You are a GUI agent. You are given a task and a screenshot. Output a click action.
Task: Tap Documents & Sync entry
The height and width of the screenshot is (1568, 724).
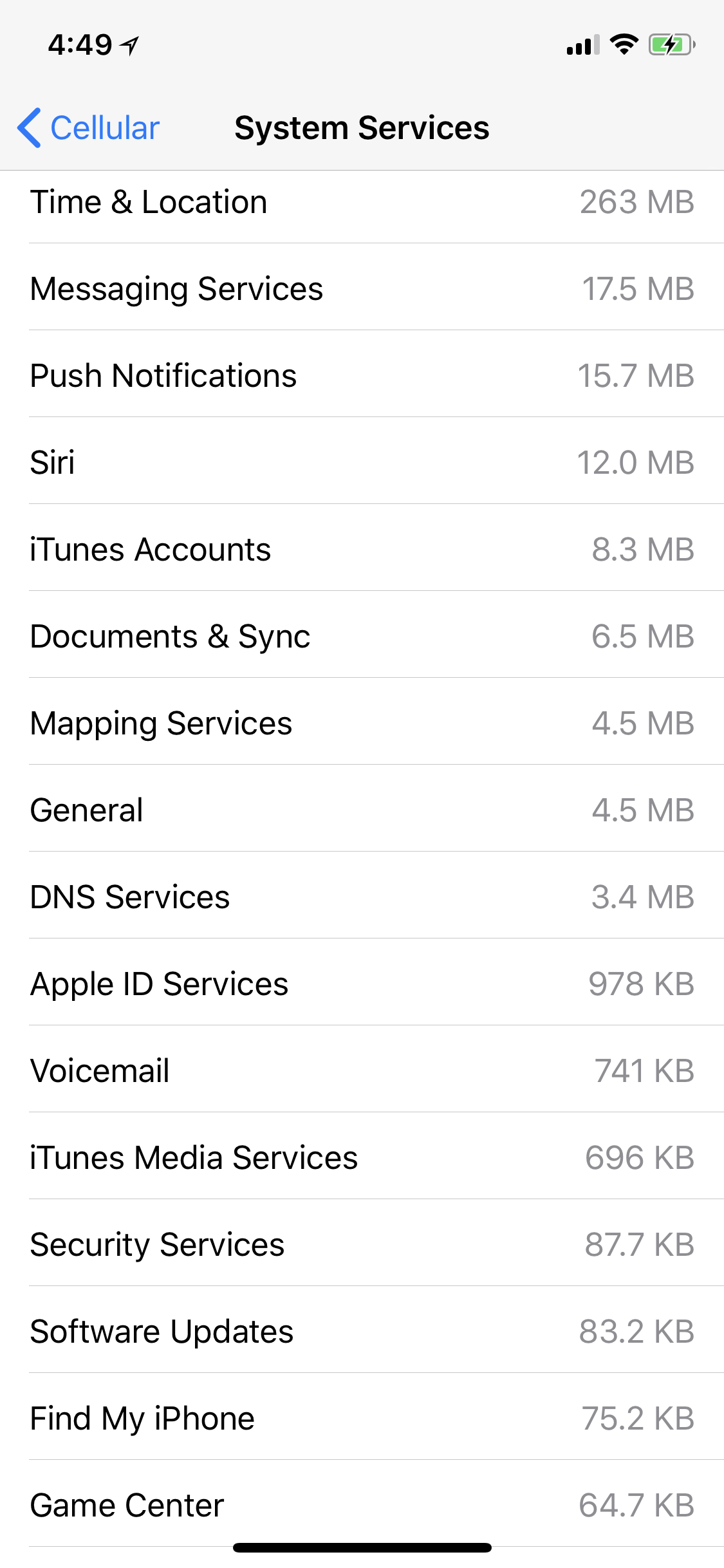[362, 637]
